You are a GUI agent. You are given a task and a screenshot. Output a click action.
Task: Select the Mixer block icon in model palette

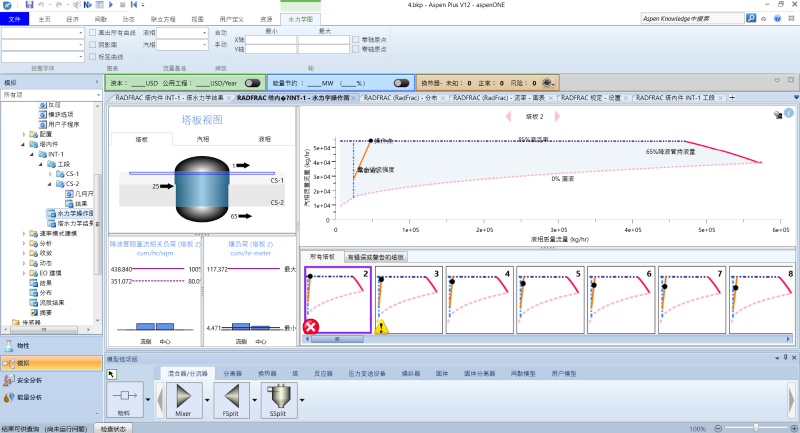pos(183,399)
